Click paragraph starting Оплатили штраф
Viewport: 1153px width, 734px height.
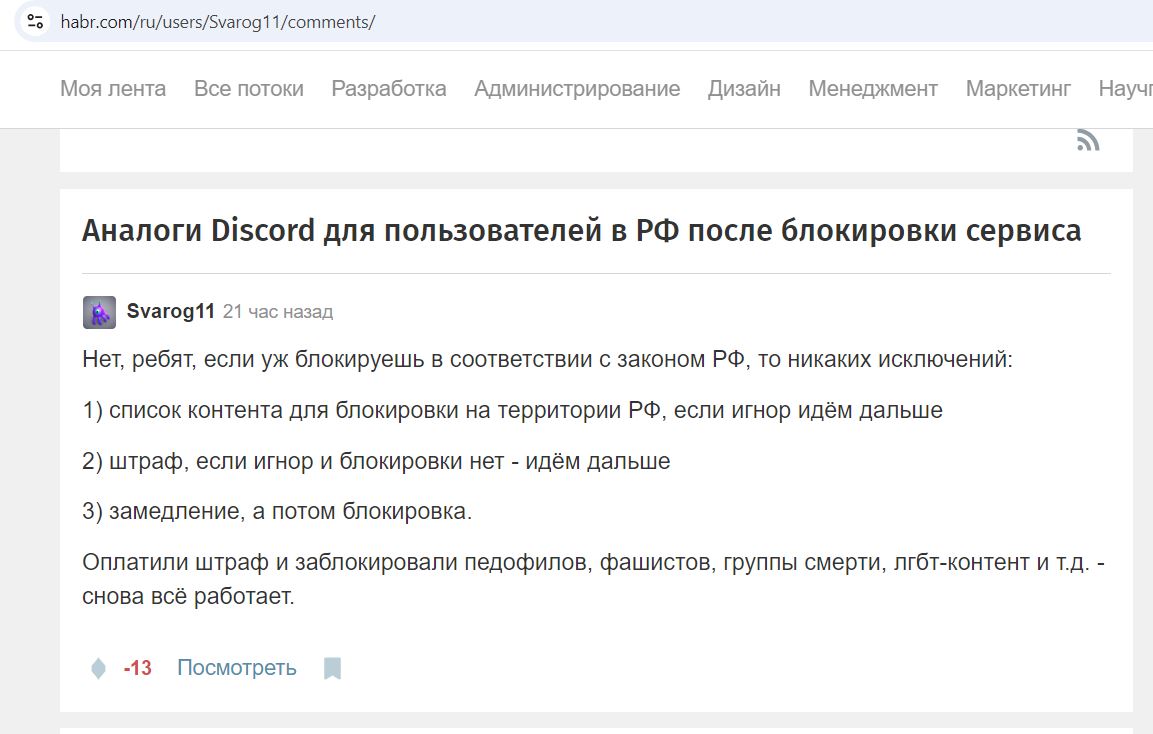pos(593,579)
